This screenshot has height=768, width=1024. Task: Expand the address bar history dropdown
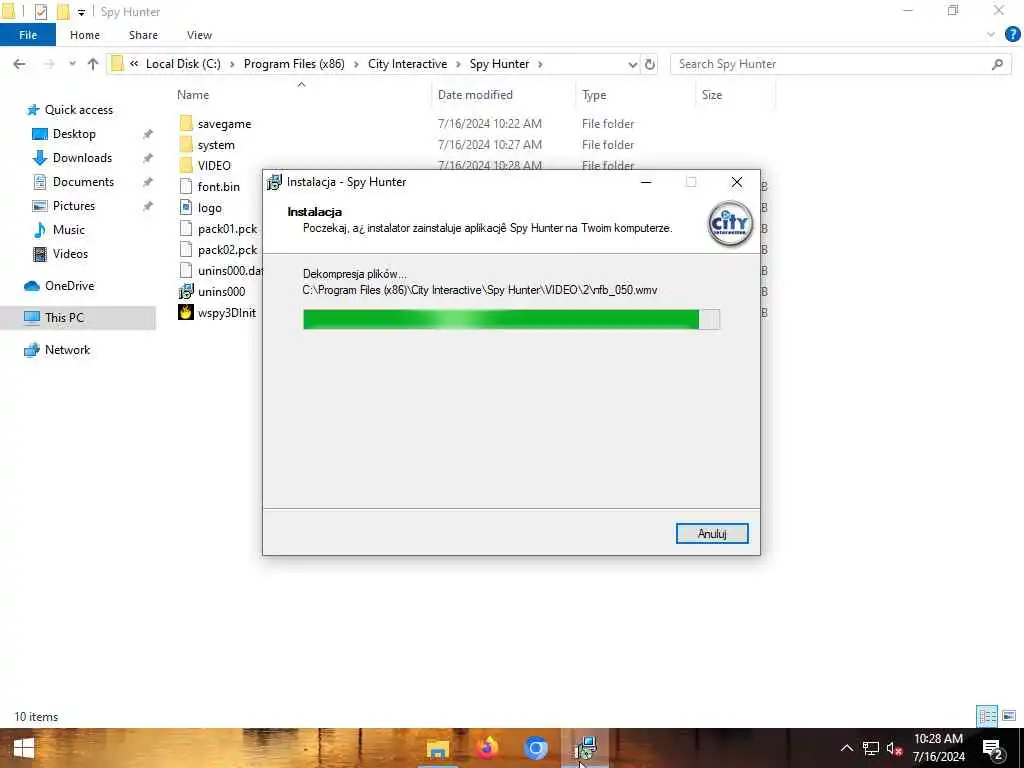point(632,64)
